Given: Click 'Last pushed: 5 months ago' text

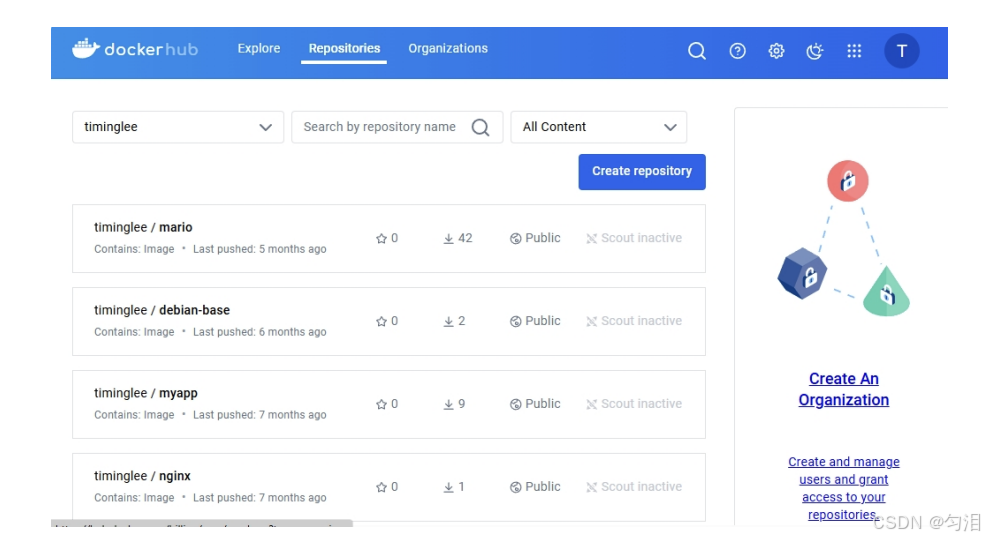Looking at the screenshot, I should pyautogui.click(x=259, y=249).
